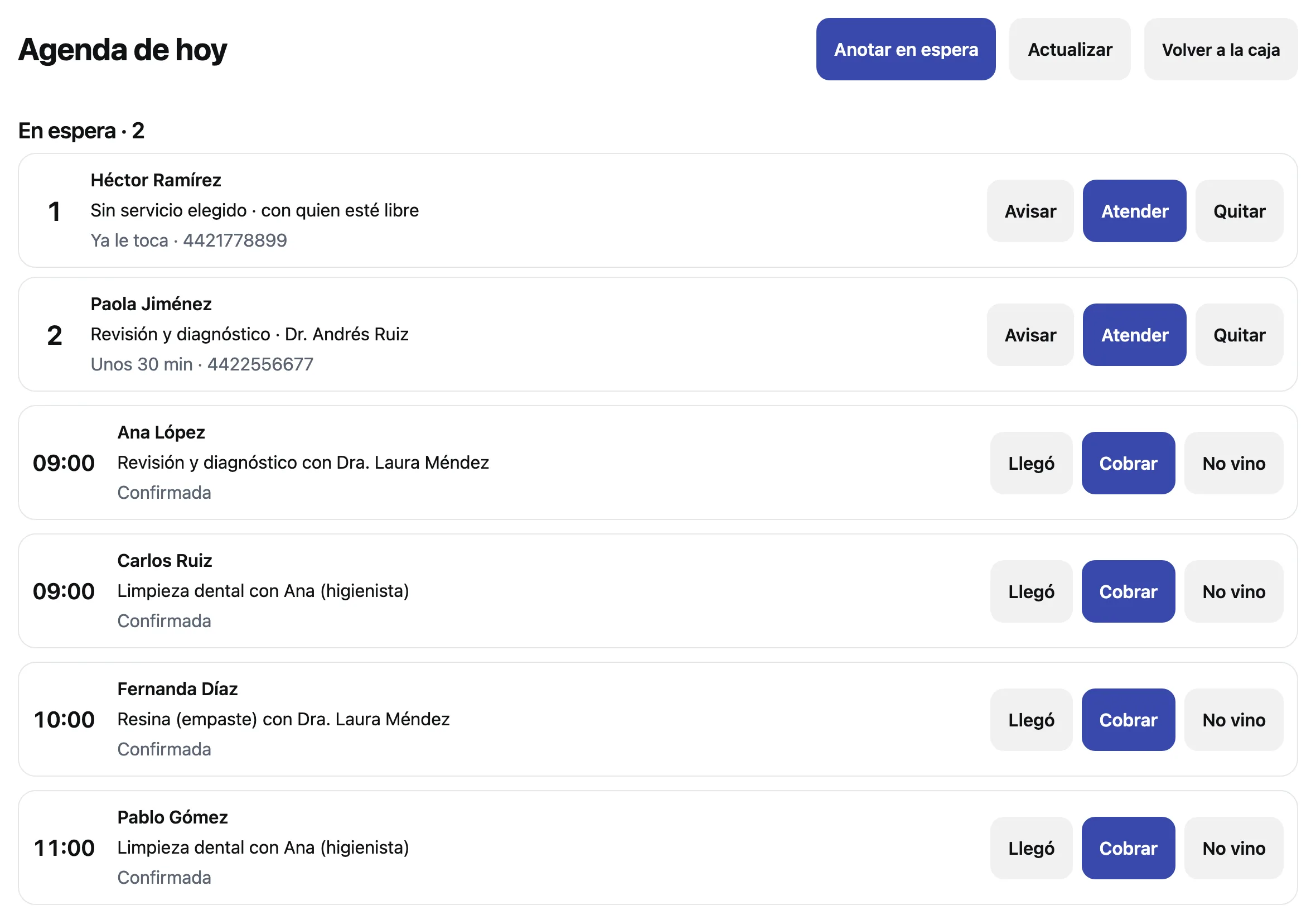Screen dimensions: 1316x915
Task: Select the name Héctor Ramírez
Action: pos(155,180)
